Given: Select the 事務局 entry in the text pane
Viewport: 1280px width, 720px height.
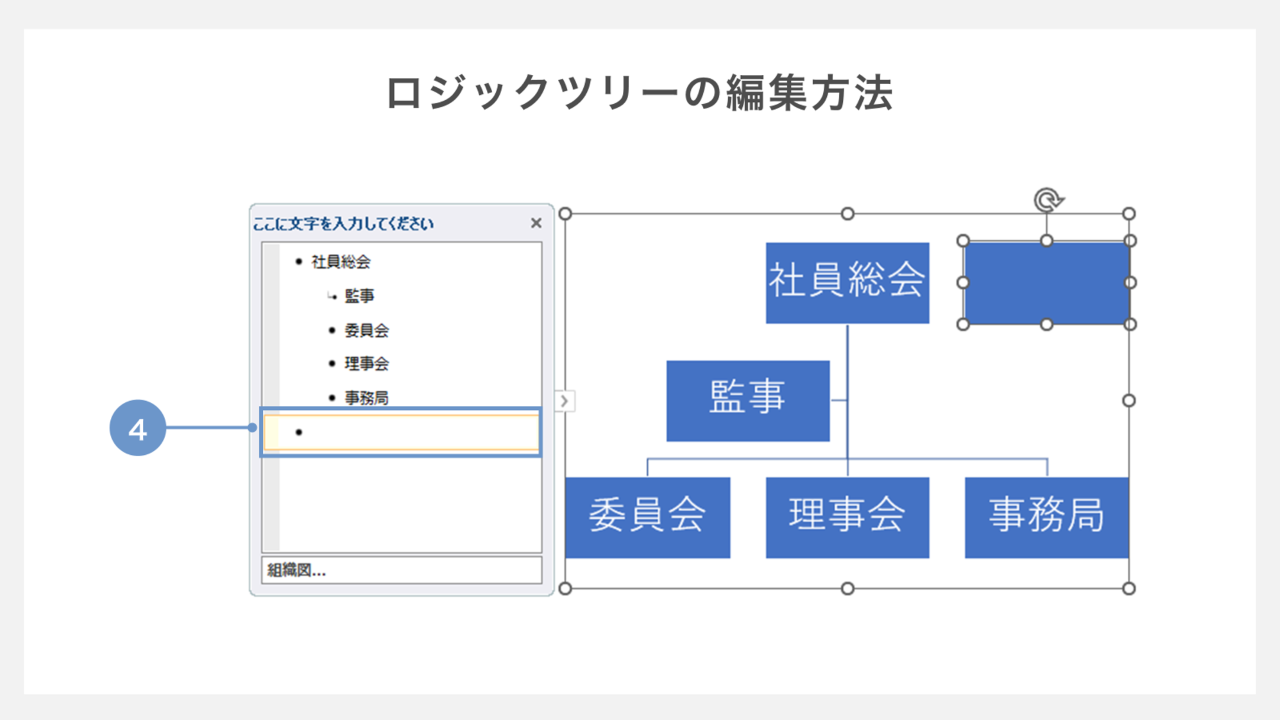Looking at the screenshot, I should 366,398.
